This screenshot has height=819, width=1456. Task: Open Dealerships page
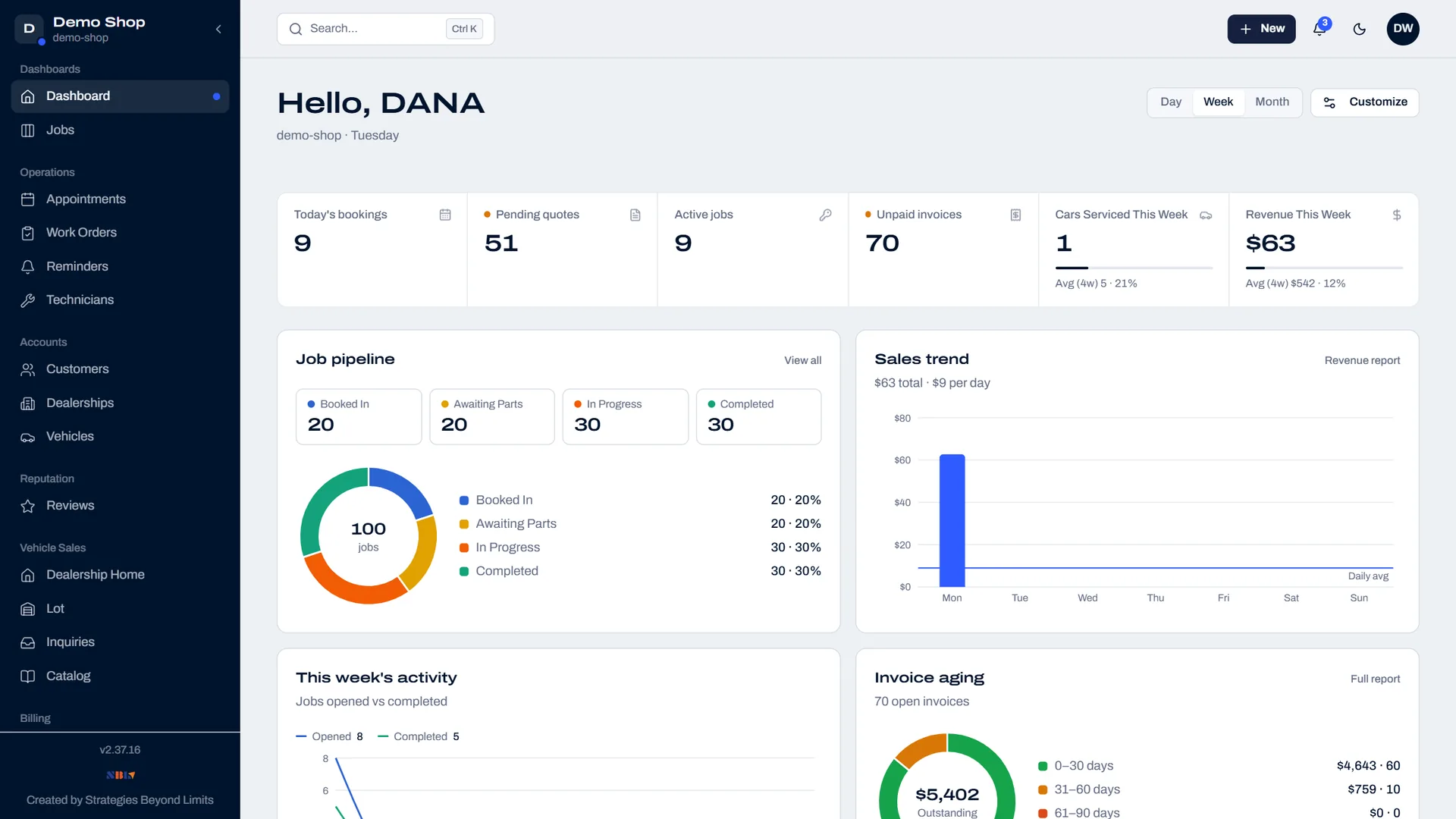click(x=120, y=403)
